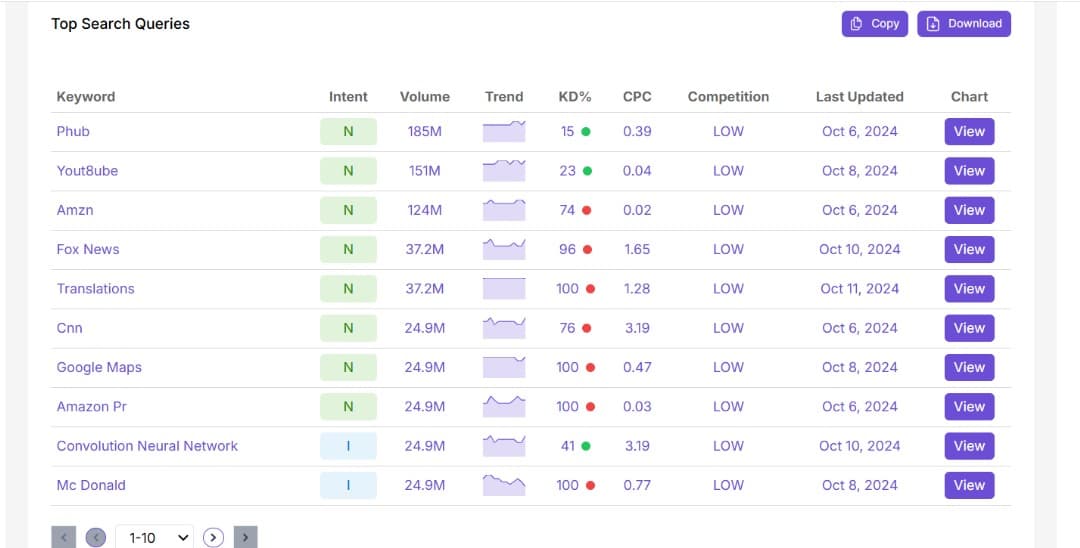Open the Mc Donald keyword link
The image size is (1080, 548).
coord(91,485)
